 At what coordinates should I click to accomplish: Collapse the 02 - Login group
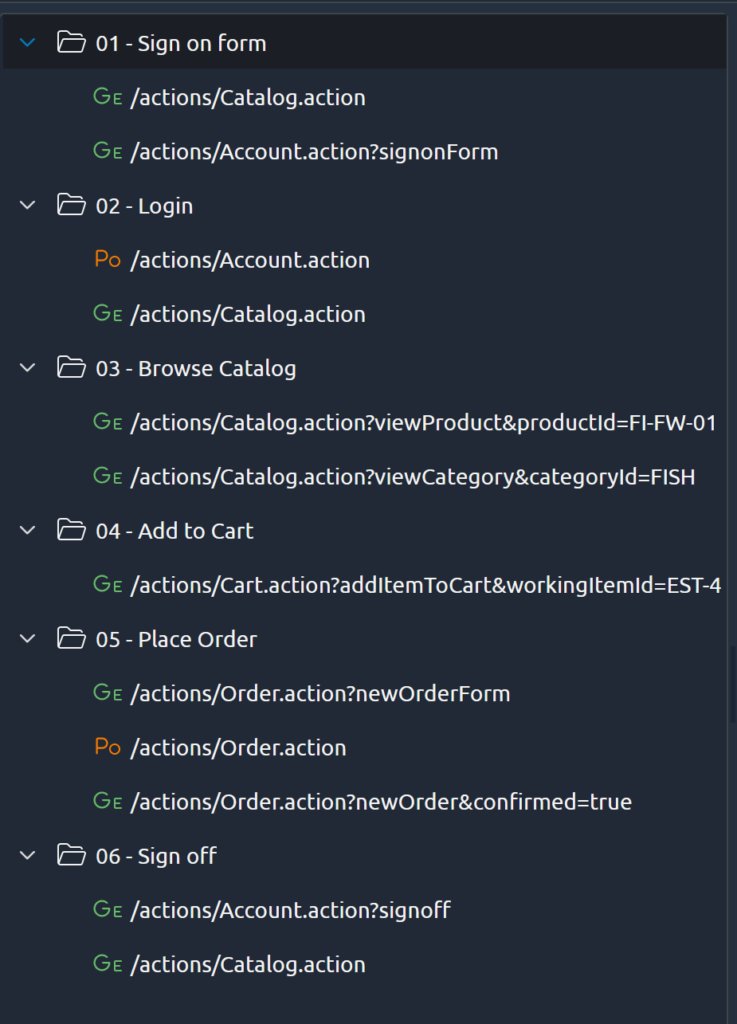[28, 206]
